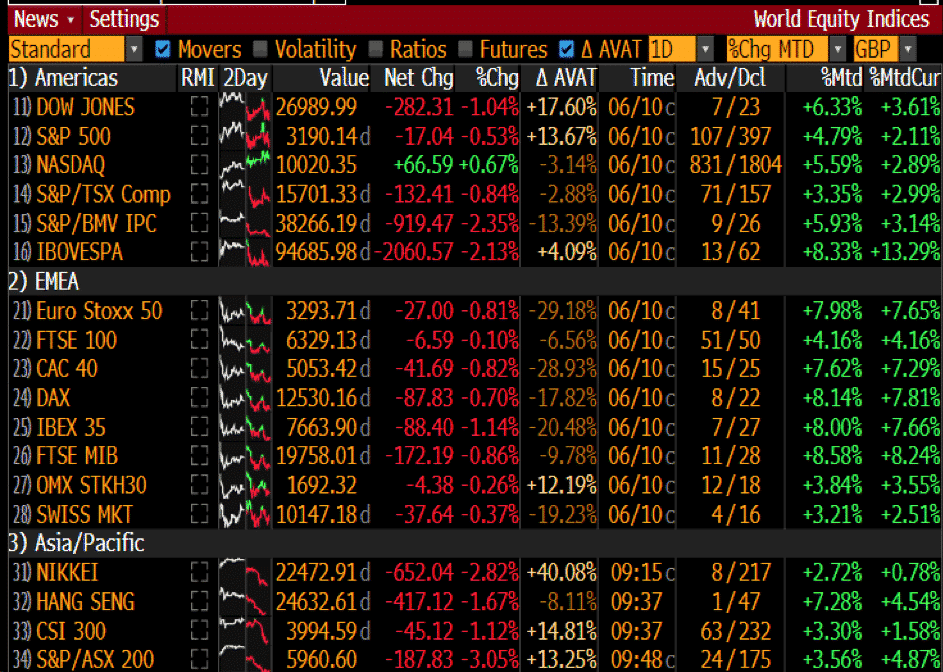Click the DOW JONES 2Day sparkline chart
This screenshot has width=943, height=672.
click(x=245, y=107)
